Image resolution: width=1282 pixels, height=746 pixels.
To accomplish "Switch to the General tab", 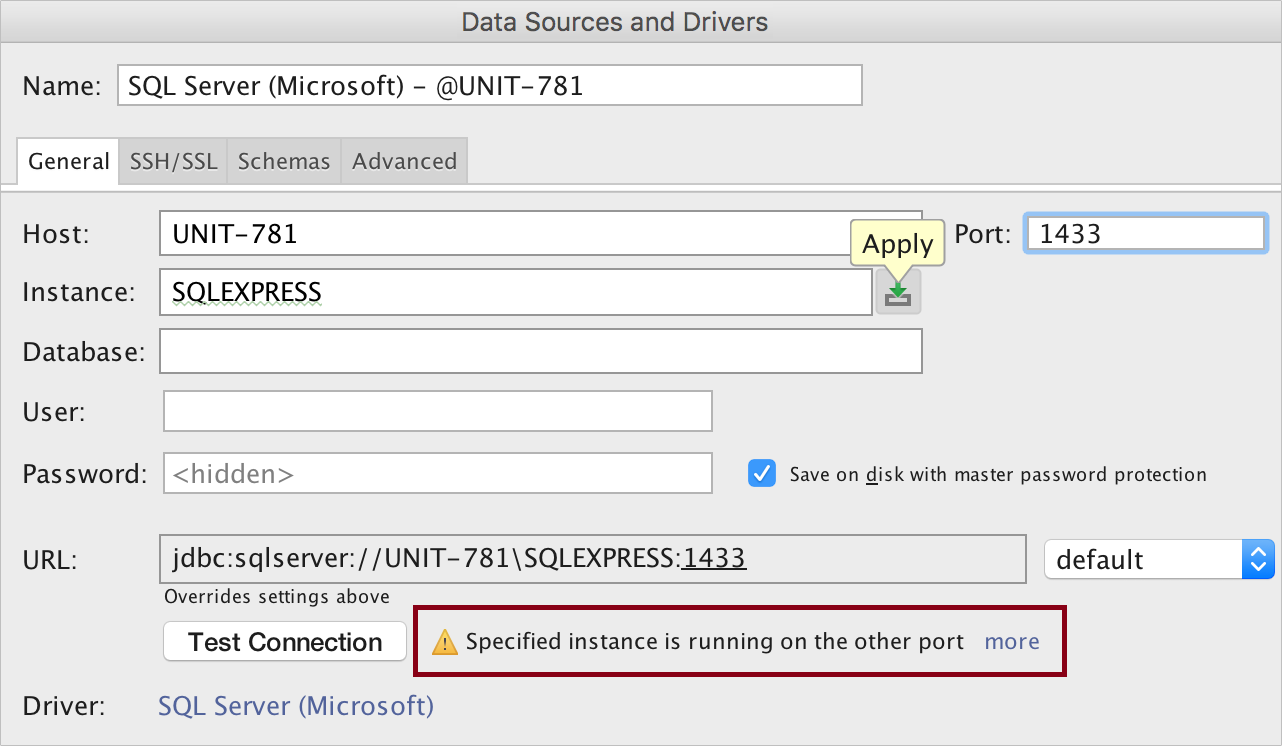I will (68, 161).
